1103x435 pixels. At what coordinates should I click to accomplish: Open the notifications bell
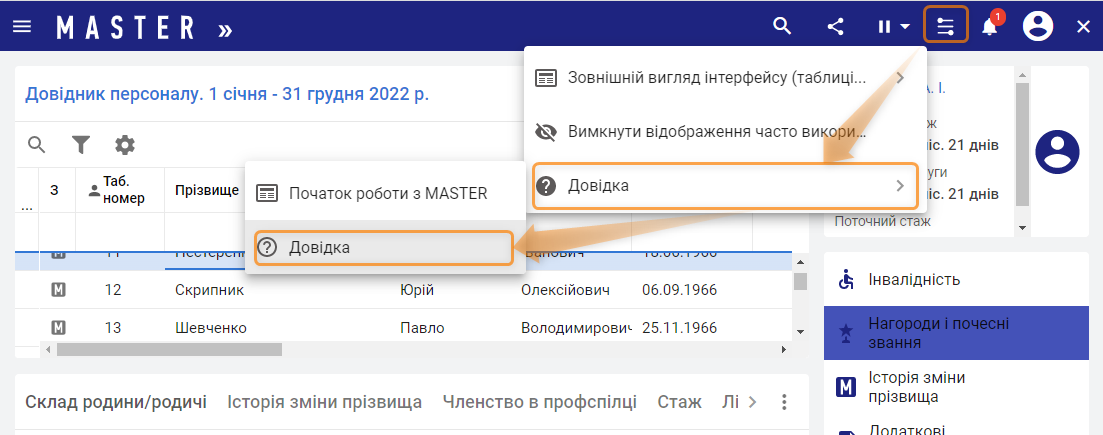click(989, 27)
